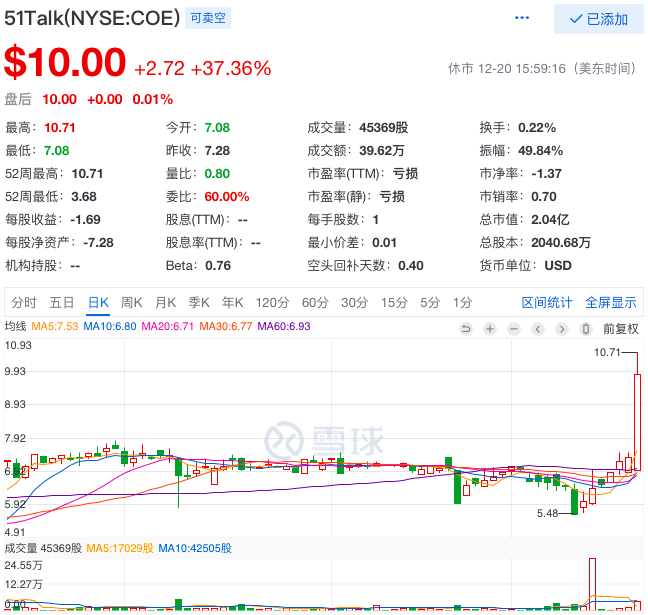The width and height of the screenshot is (648, 615).
Task: Click the $10.00 current price
Action: click(x=65, y=62)
